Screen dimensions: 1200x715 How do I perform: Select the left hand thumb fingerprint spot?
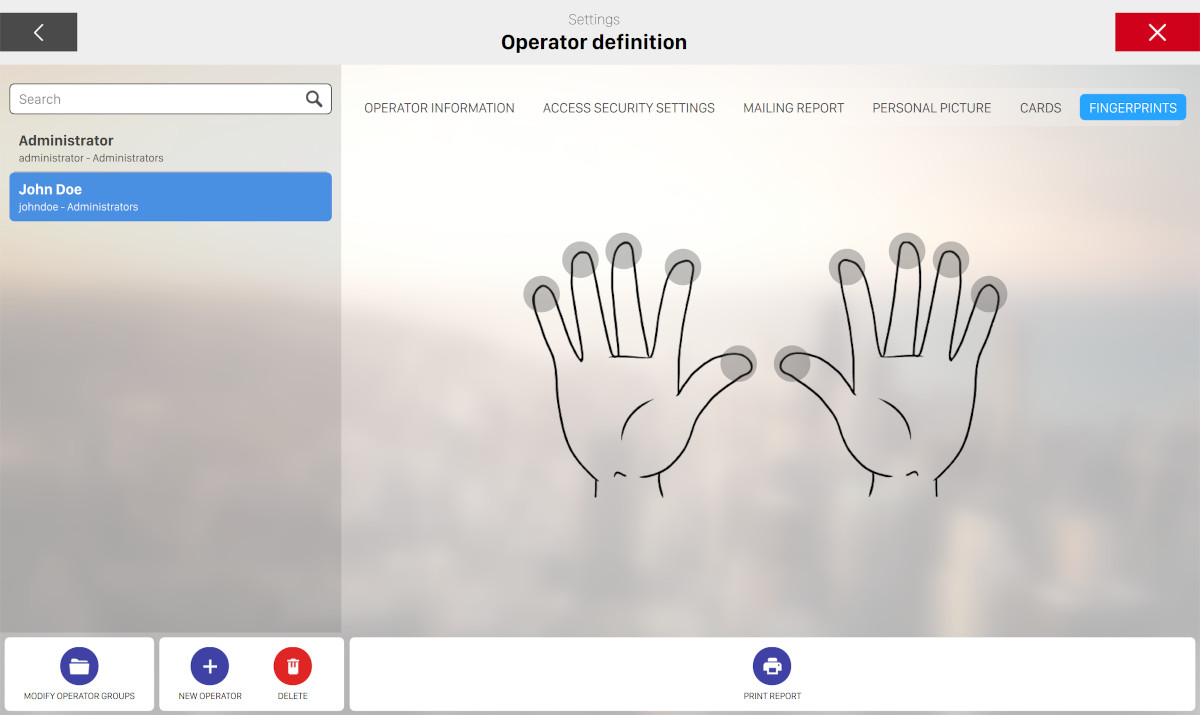pos(738,363)
